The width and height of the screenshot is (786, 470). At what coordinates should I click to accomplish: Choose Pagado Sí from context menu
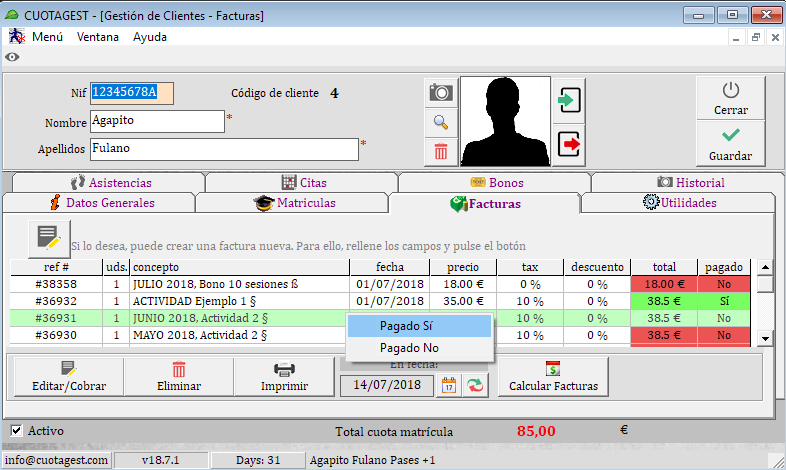point(419,326)
